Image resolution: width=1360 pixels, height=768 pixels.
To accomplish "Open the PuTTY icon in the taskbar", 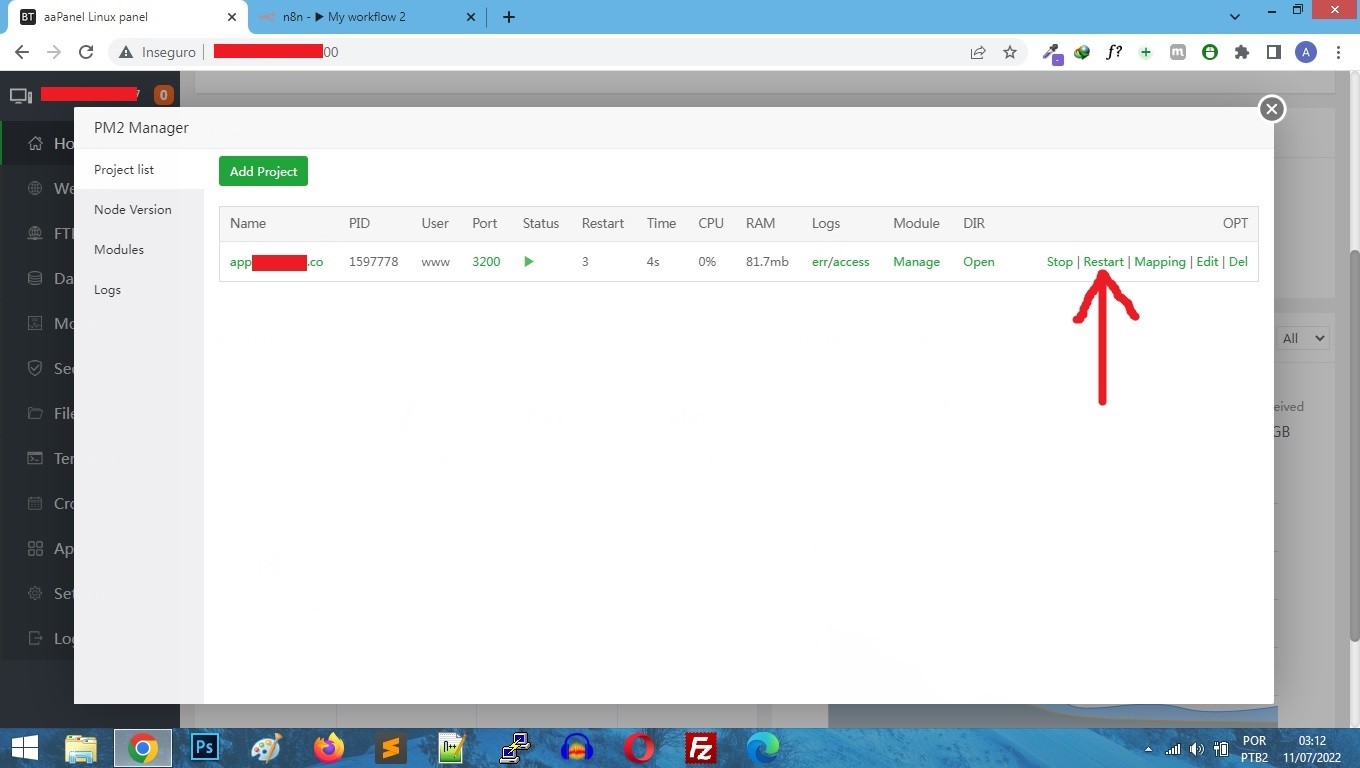I will pos(515,747).
